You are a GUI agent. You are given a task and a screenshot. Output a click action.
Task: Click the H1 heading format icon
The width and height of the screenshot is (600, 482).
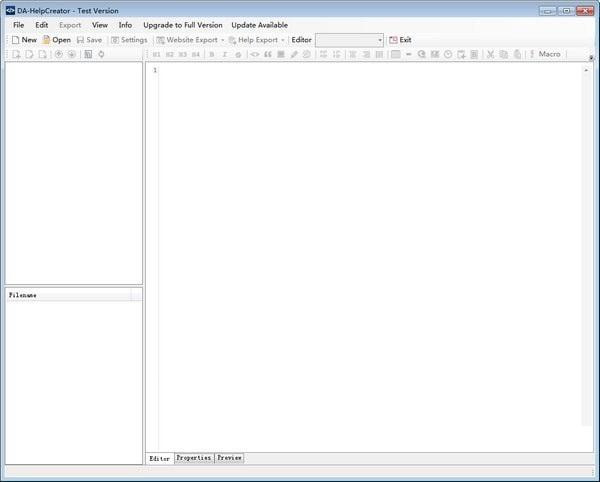pos(156,54)
